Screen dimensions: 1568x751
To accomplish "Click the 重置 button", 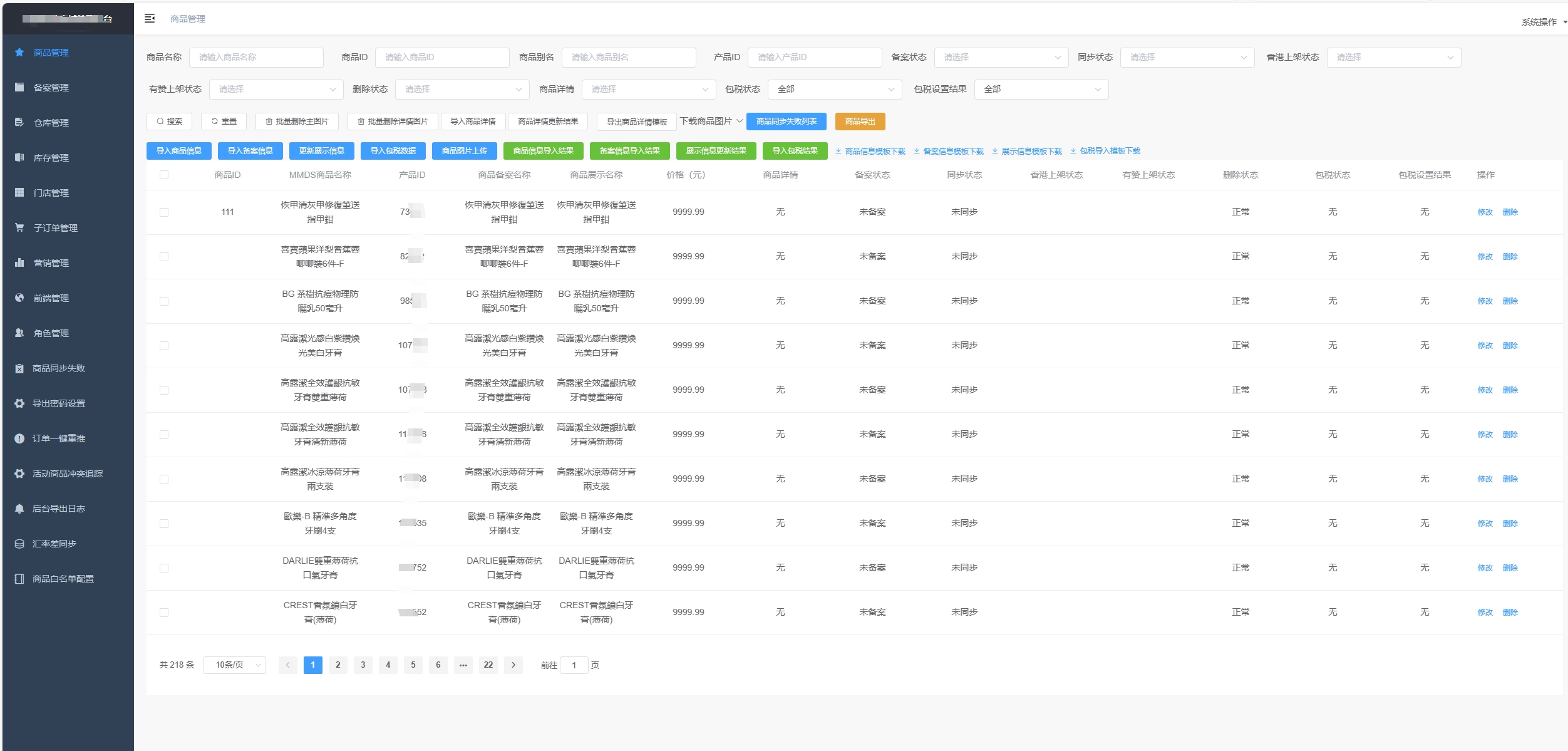I will point(224,122).
